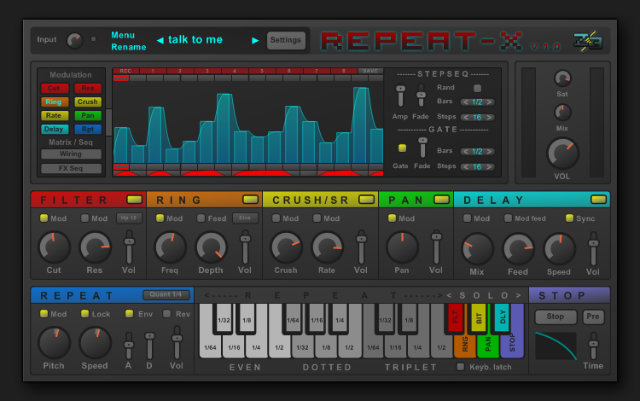
Task: Adjust the delay Mix knob
Action: 477,249
